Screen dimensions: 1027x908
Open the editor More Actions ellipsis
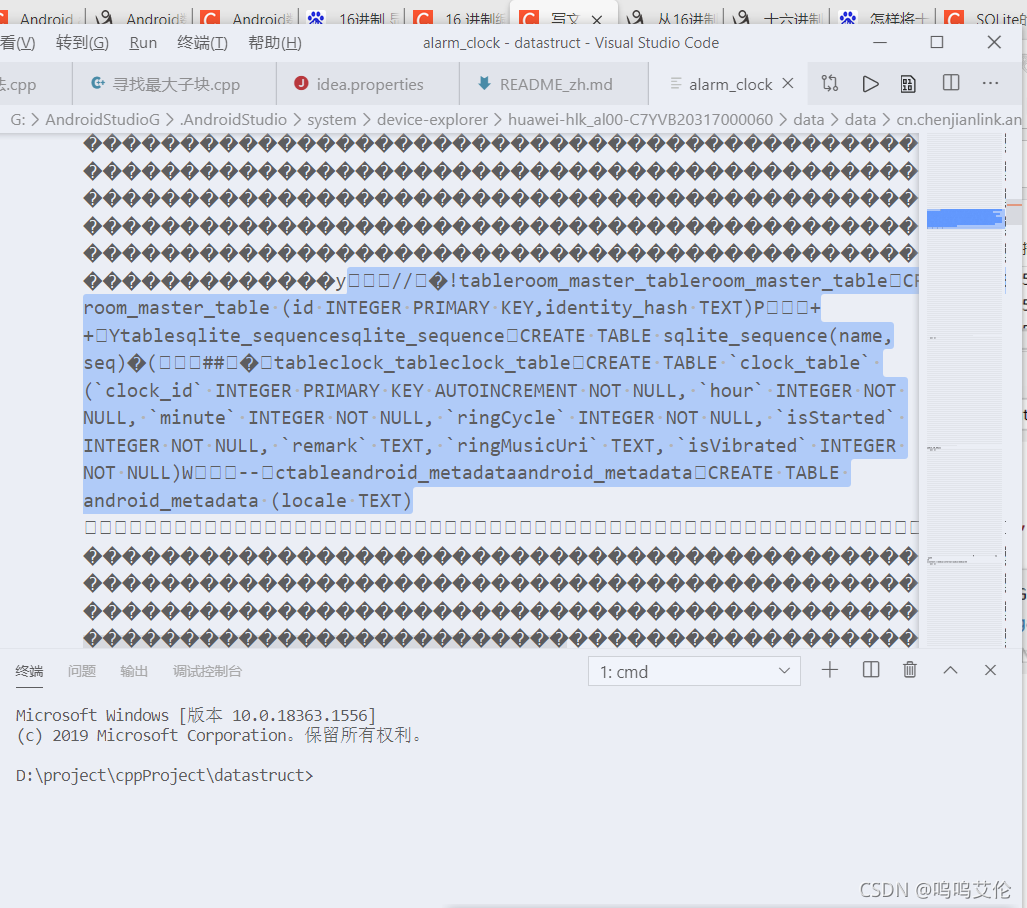pos(990,83)
